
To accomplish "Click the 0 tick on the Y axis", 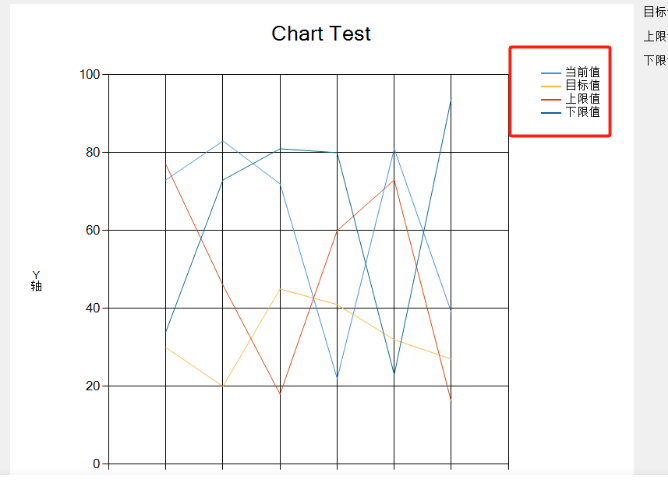I will pyautogui.click(x=97, y=464).
